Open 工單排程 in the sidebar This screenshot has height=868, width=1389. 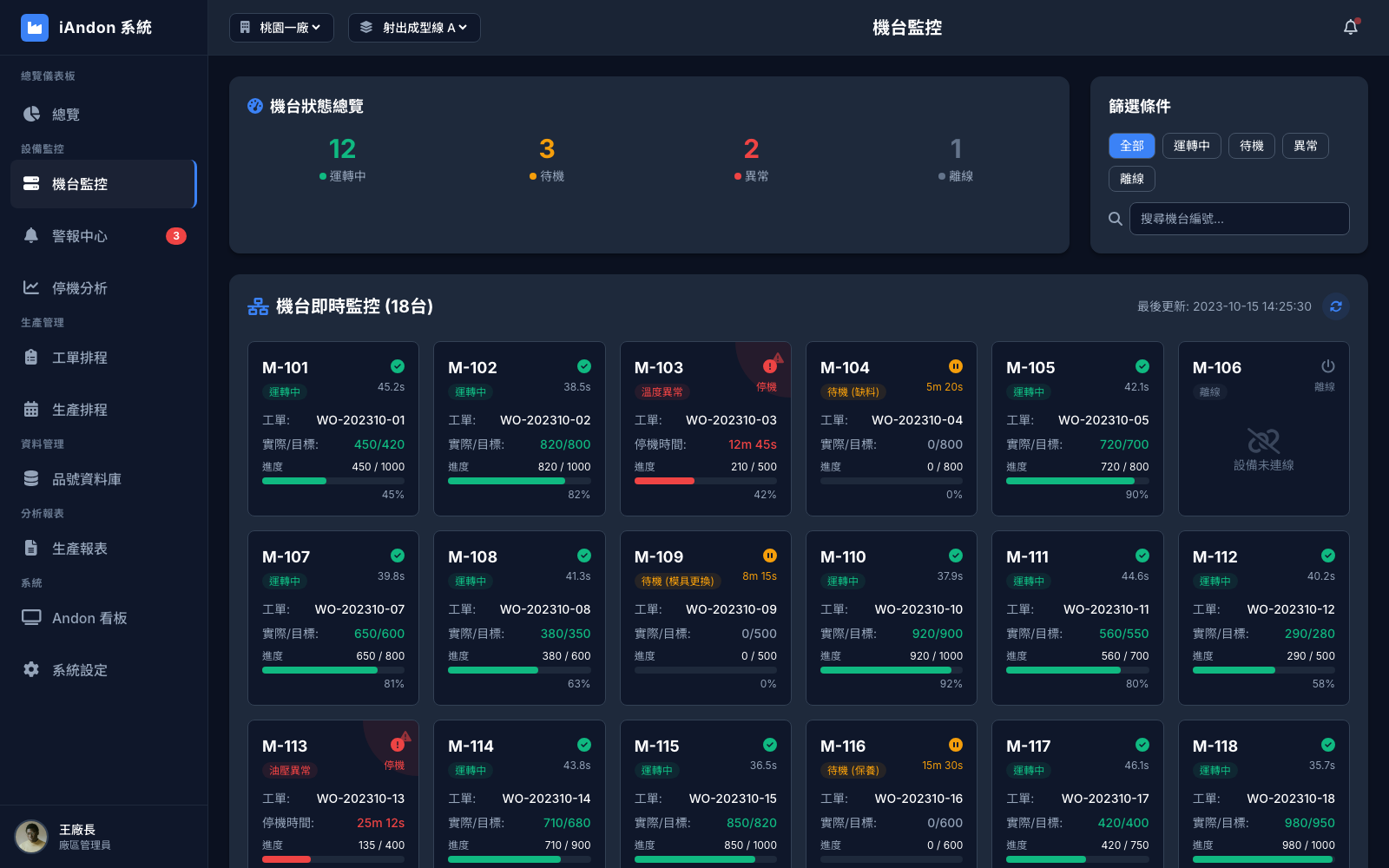tap(104, 357)
